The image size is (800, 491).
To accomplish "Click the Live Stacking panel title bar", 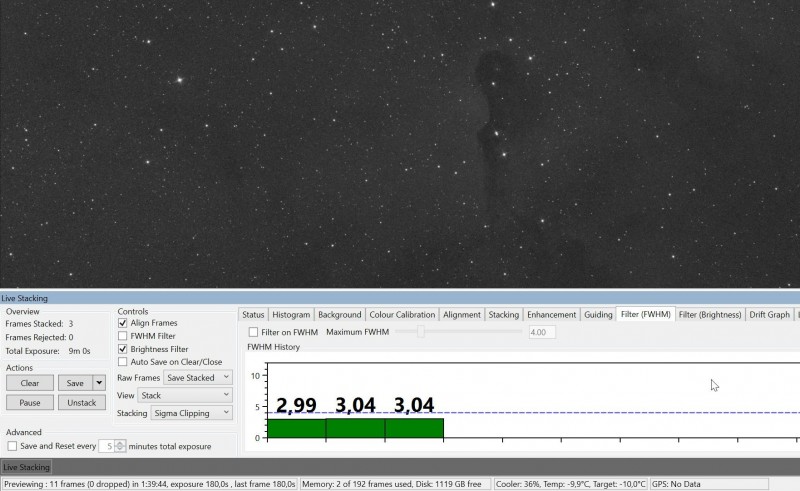I will tap(400, 298).
